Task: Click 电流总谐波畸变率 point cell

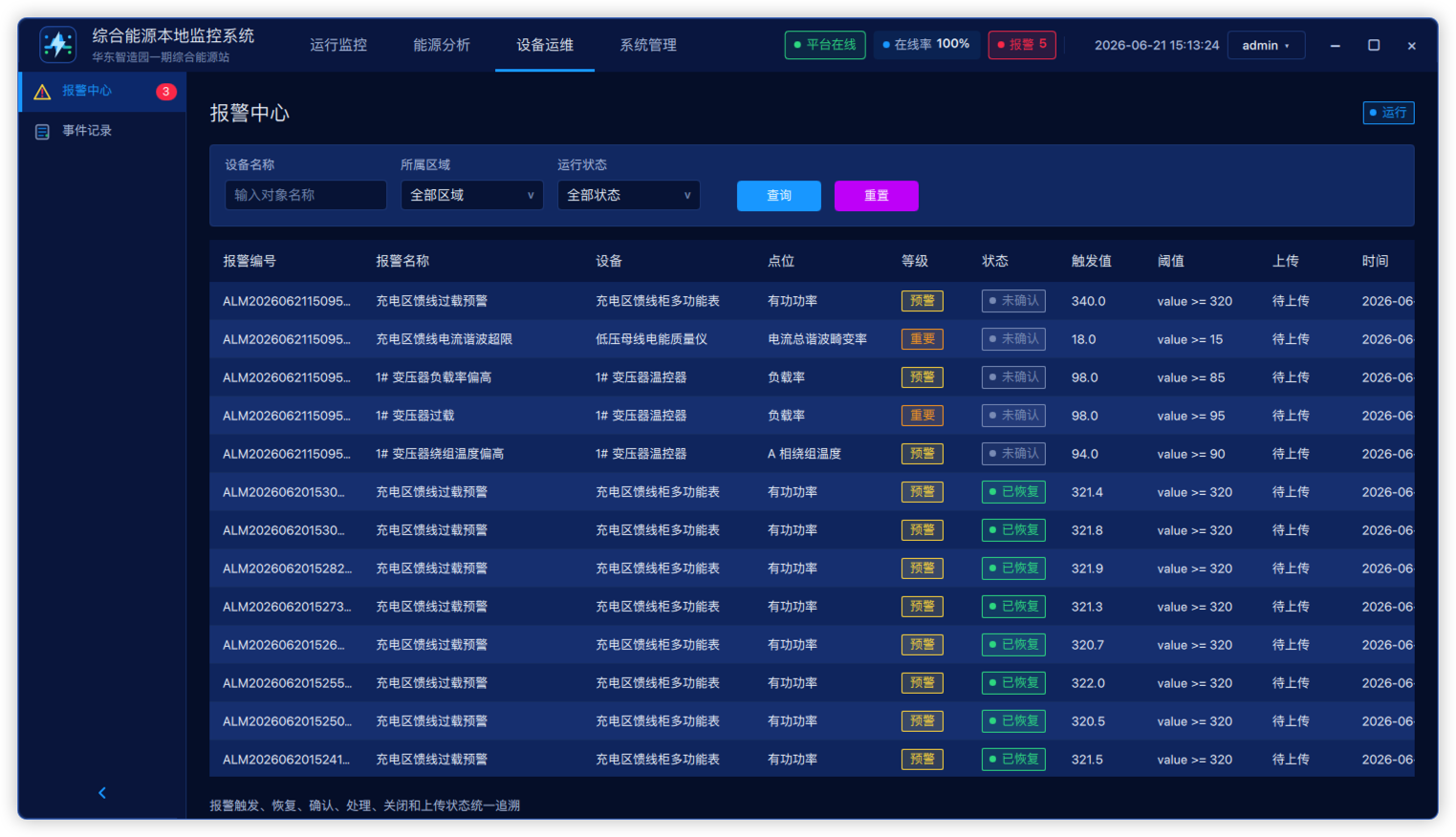Action: click(x=817, y=339)
